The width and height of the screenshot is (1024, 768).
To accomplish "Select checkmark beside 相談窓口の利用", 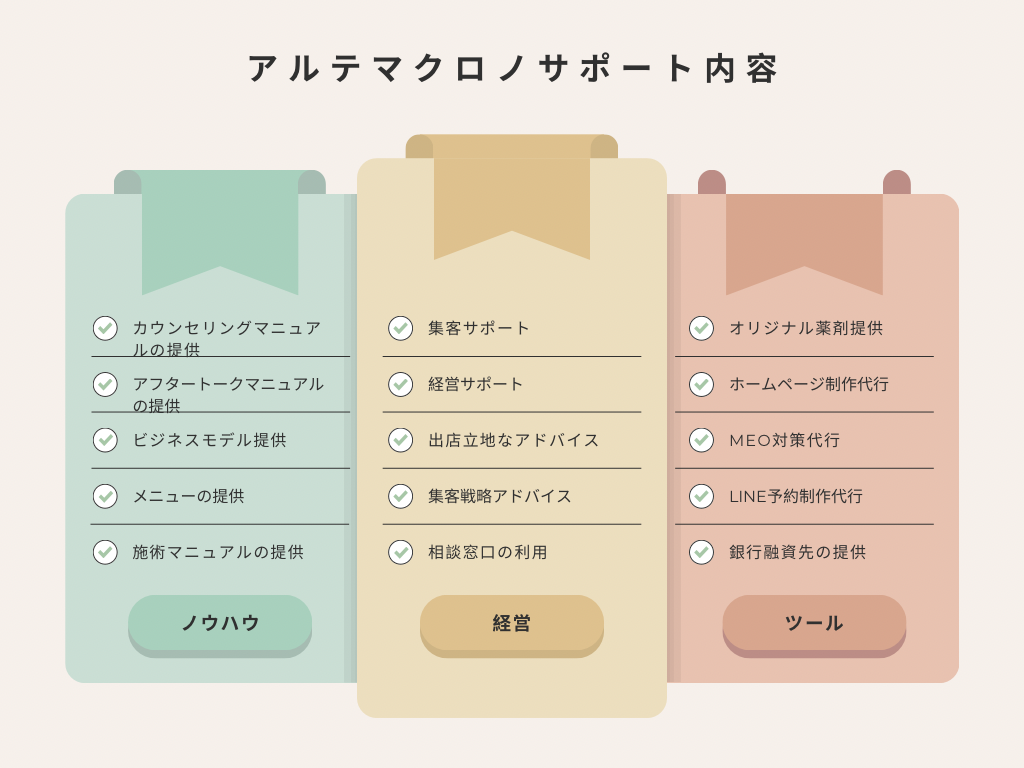I will (x=400, y=552).
